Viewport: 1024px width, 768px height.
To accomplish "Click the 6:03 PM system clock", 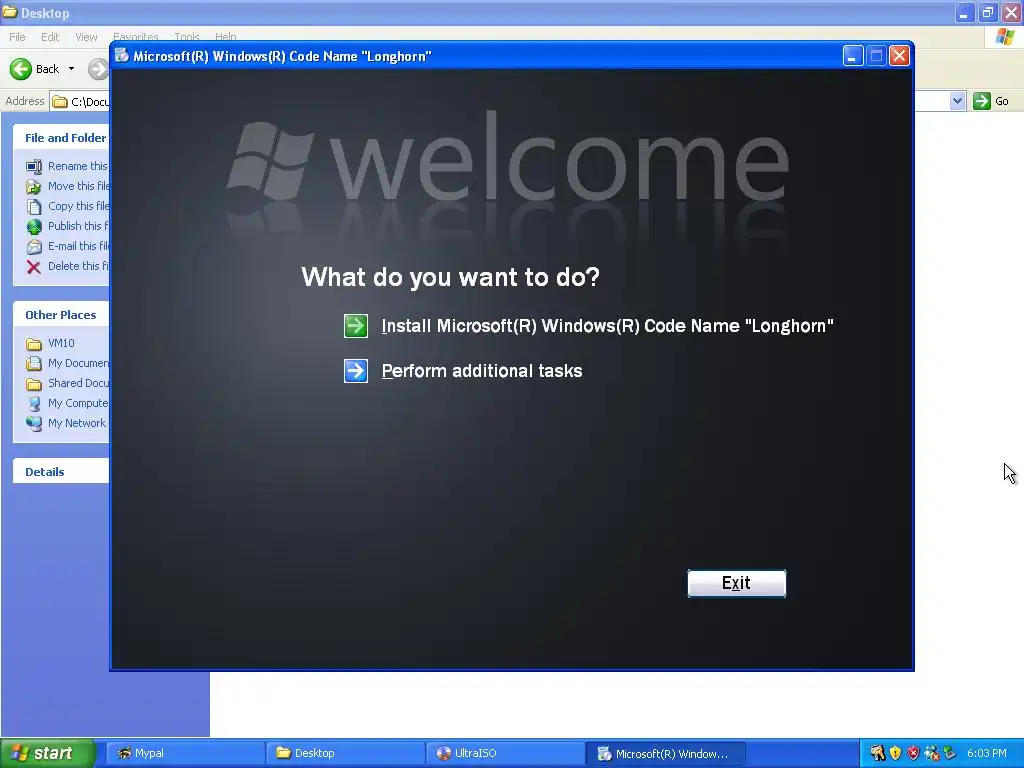I will point(987,754).
